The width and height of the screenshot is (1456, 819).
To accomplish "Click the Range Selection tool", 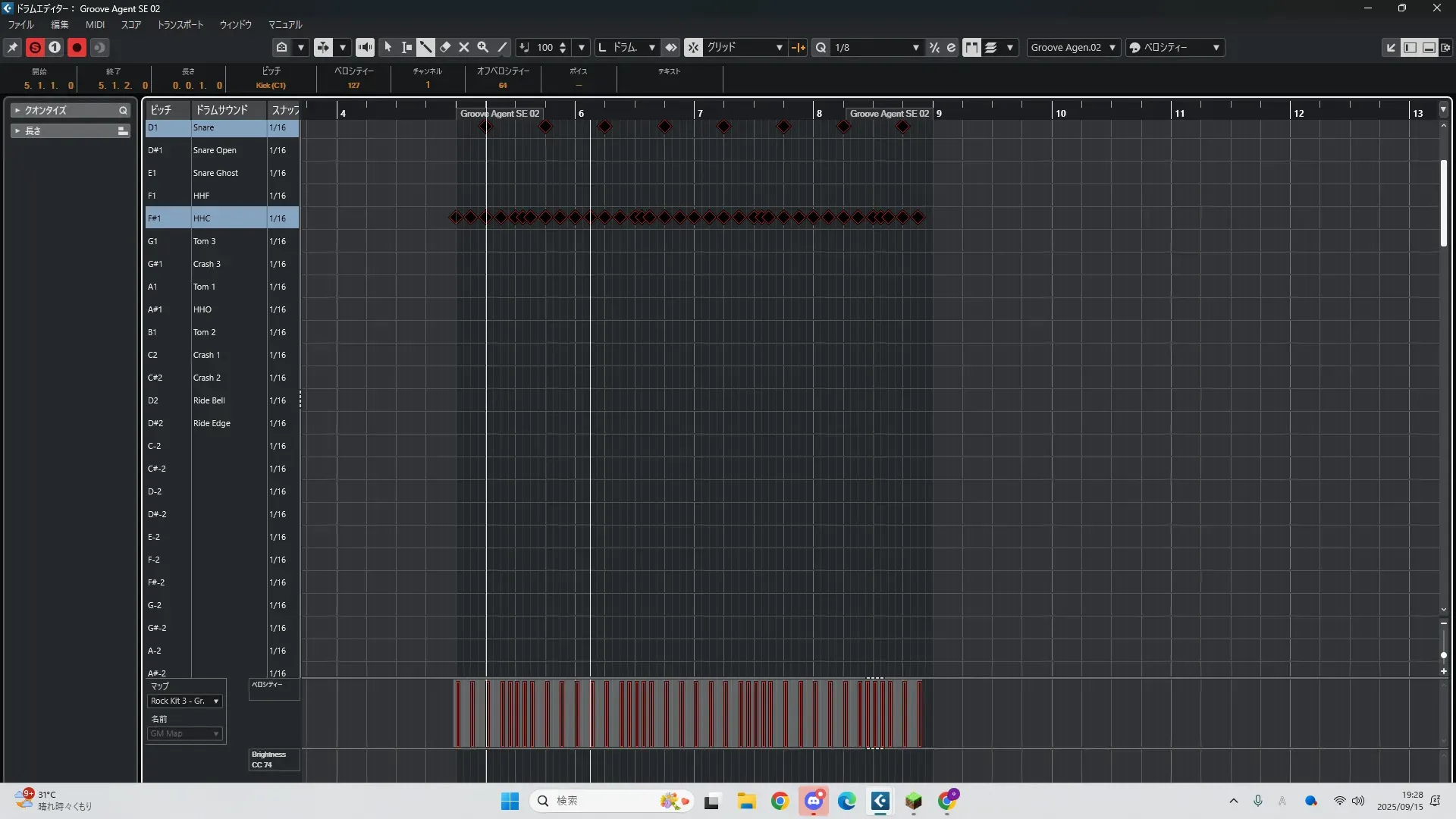I will 407,48.
